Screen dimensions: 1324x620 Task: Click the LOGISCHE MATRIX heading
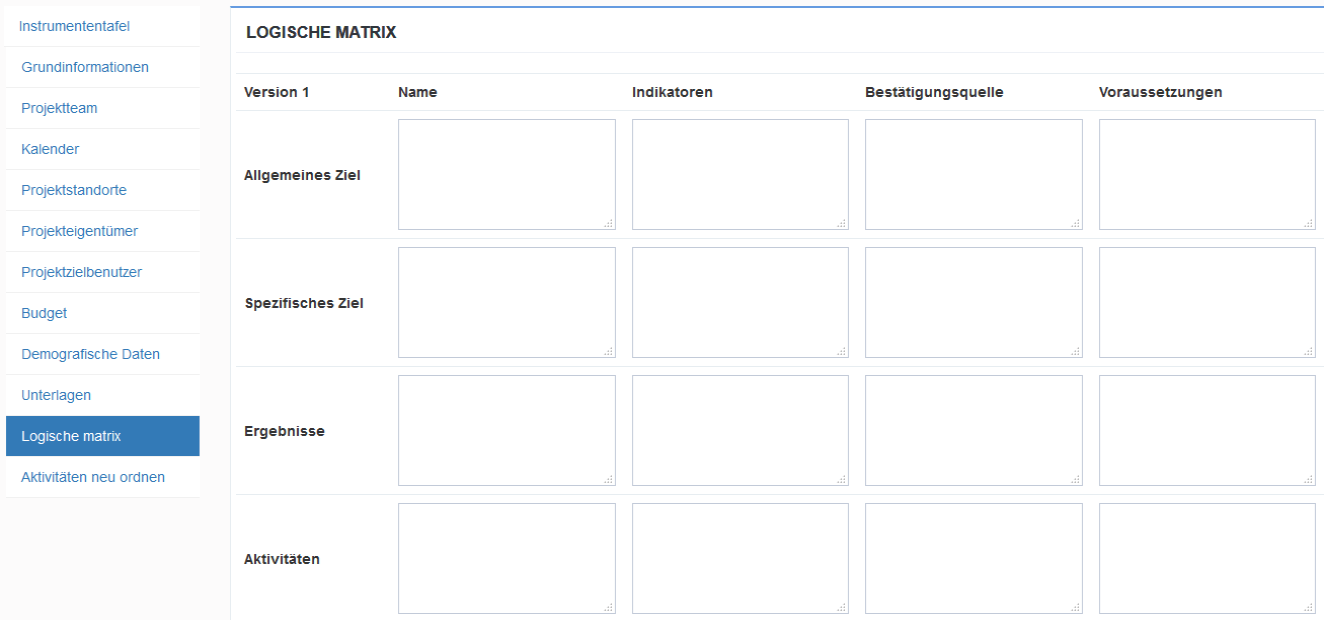coord(321,33)
